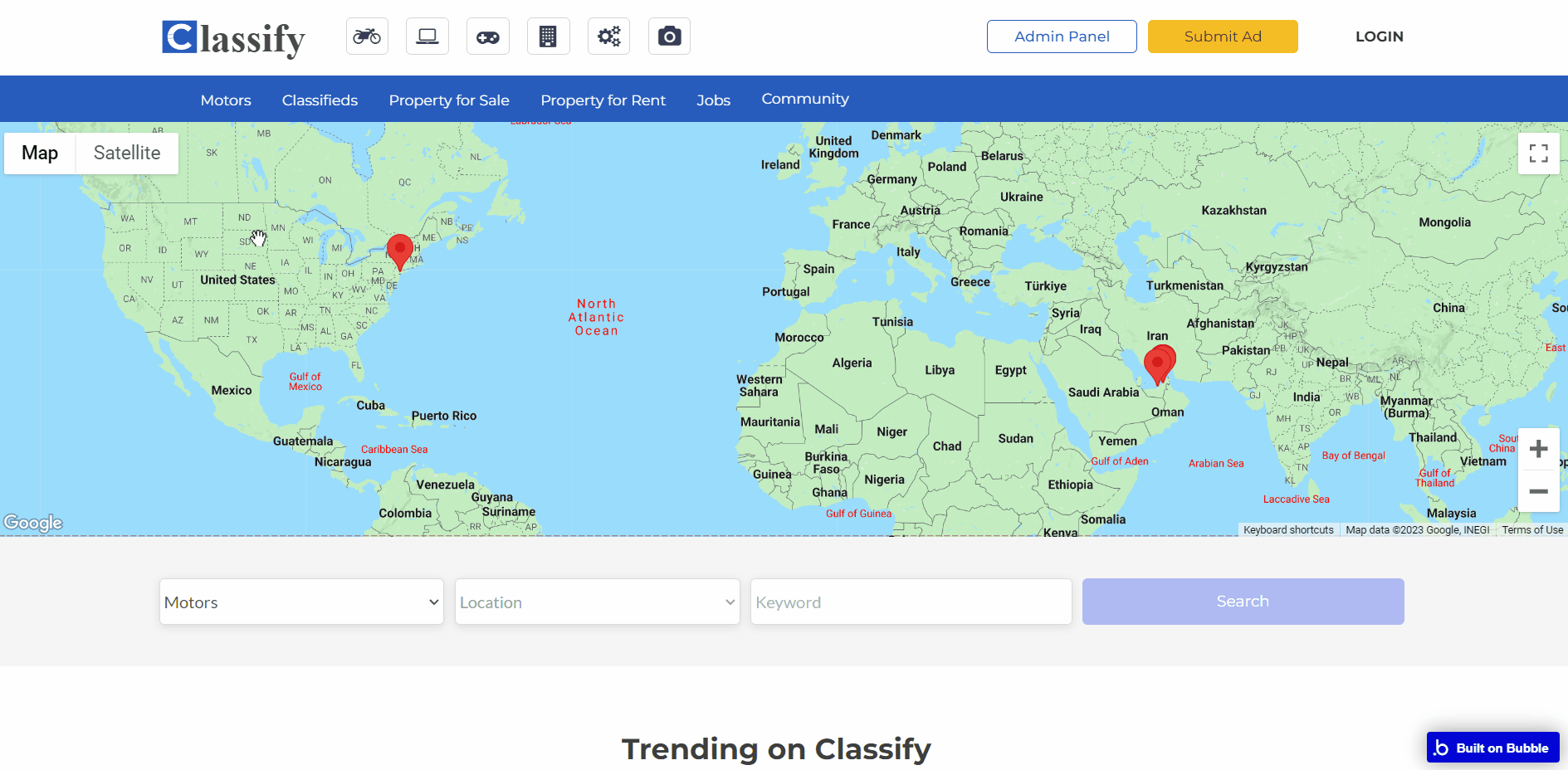Click 'Venezuela' label on map
This screenshot has width=1568, height=770.
[x=445, y=485]
